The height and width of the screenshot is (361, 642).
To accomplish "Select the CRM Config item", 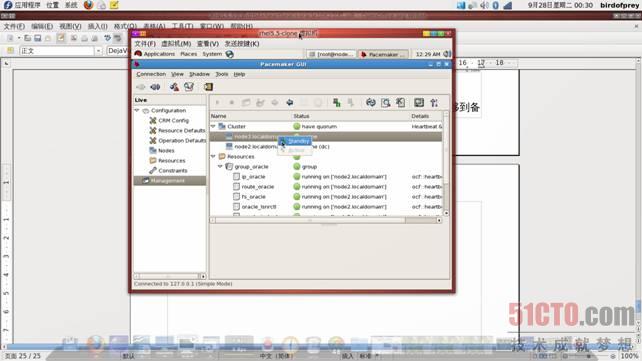I will click(173, 120).
